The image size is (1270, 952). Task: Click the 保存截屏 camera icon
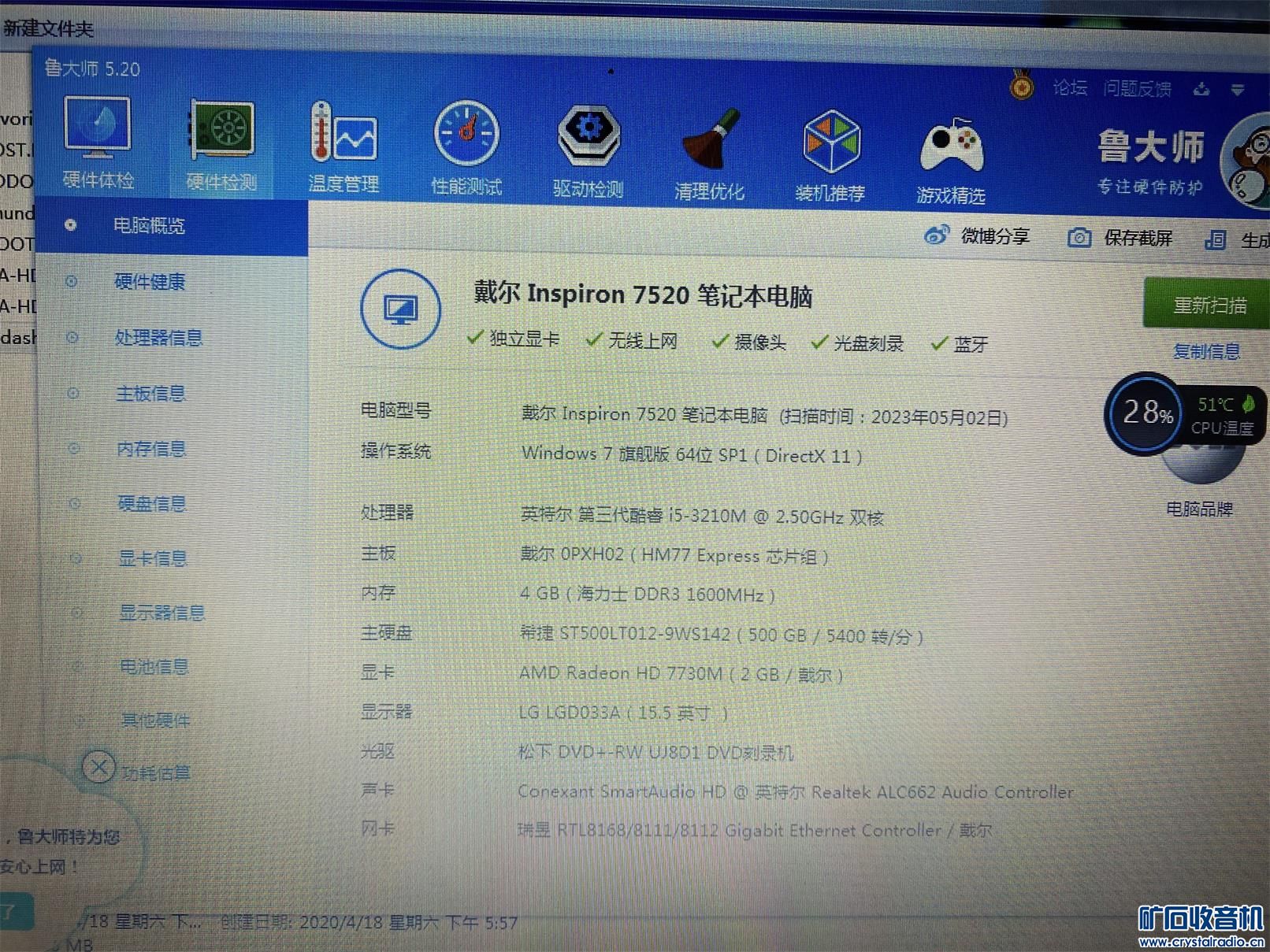click(x=1079, y=237)
